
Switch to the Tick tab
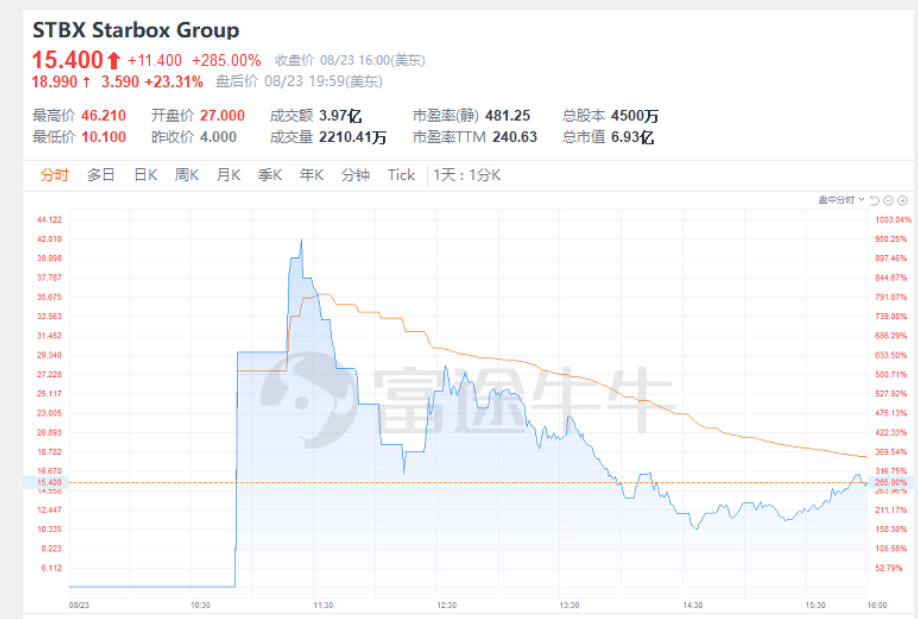pyautogui.click(x=401, y=175)
